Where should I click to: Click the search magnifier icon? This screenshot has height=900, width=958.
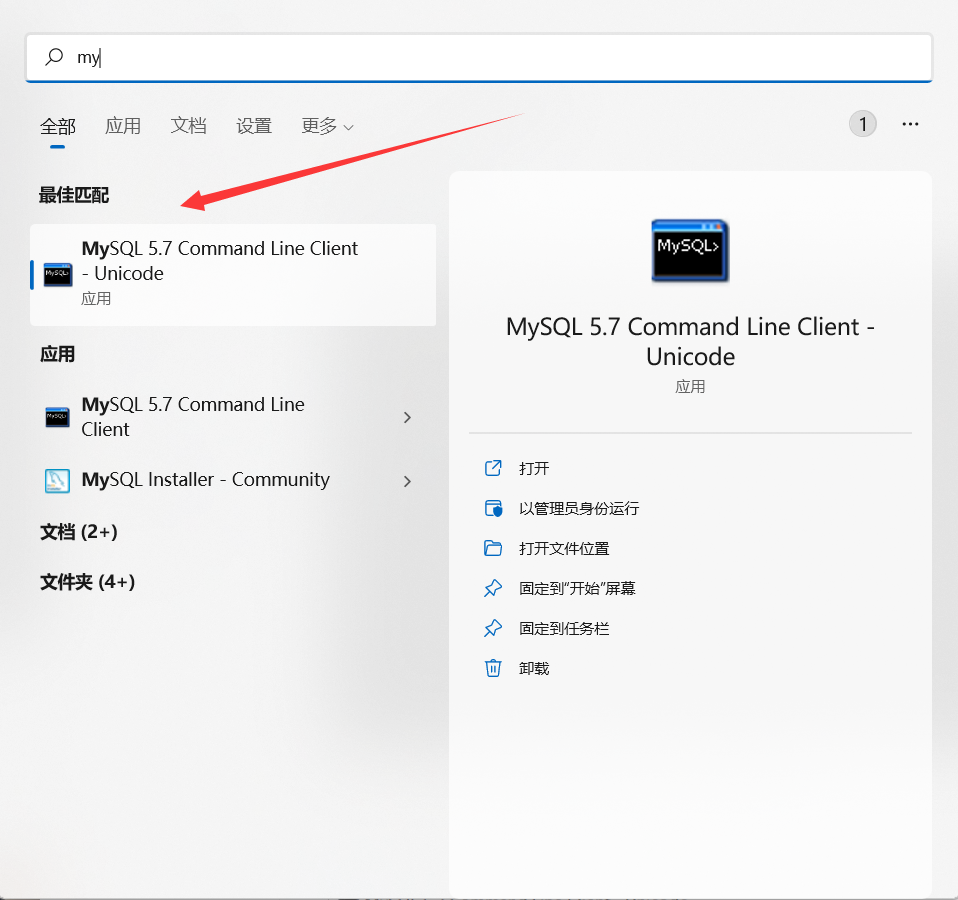pos(54,57)
